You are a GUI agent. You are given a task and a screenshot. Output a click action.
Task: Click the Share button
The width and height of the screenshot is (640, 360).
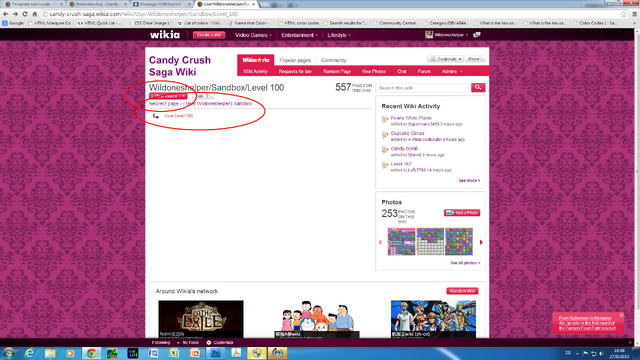click(x=475, y=59)
